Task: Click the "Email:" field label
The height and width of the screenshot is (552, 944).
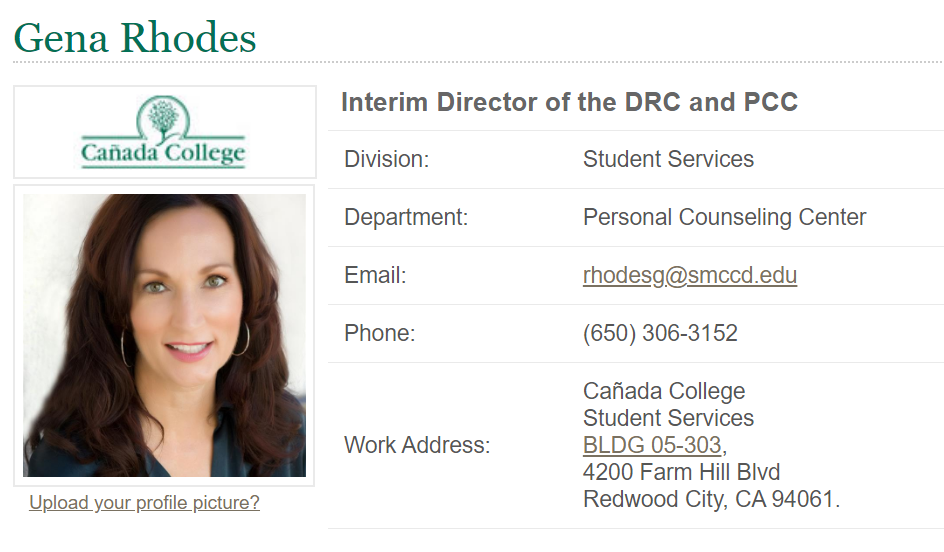Action: click(375, 275)
